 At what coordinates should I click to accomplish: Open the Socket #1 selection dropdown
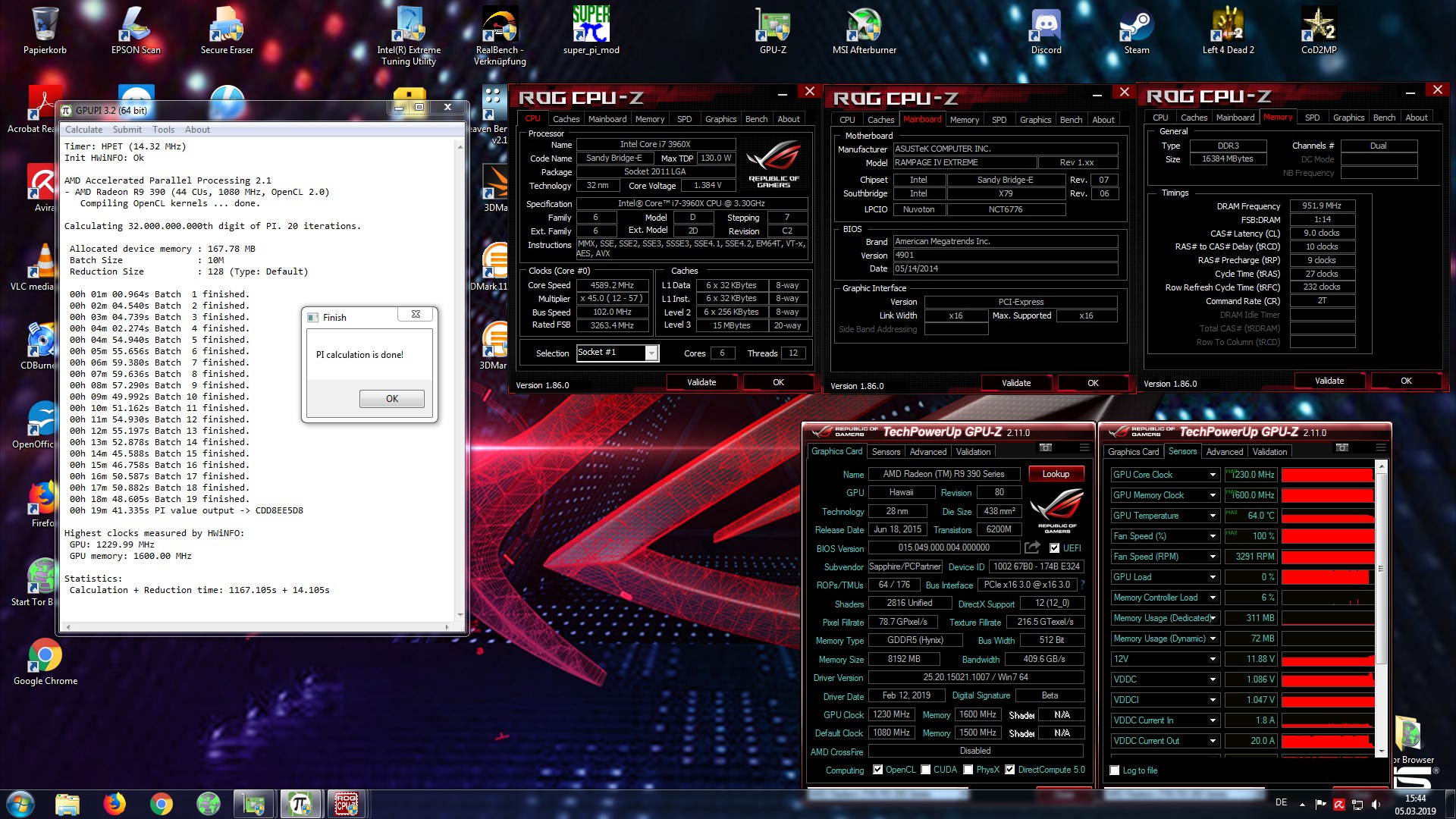[x=651, y=353]
